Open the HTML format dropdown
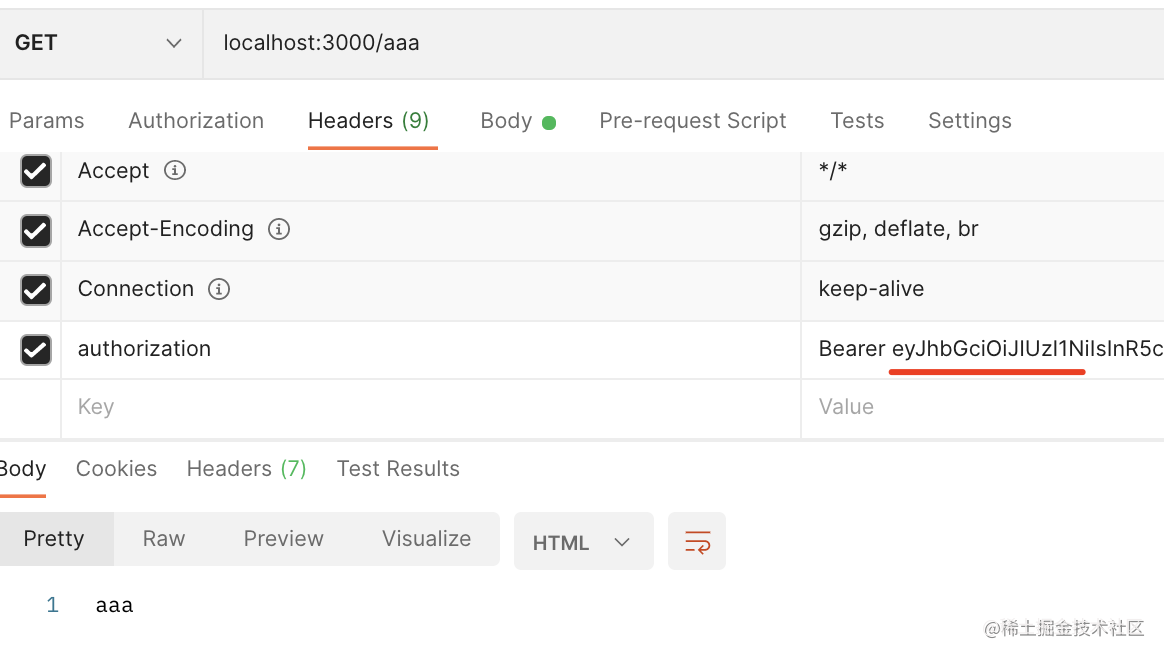 583,542
